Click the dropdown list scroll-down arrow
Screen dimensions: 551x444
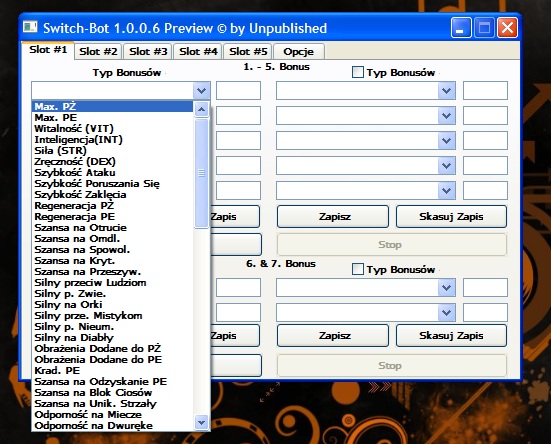[201, 422]
